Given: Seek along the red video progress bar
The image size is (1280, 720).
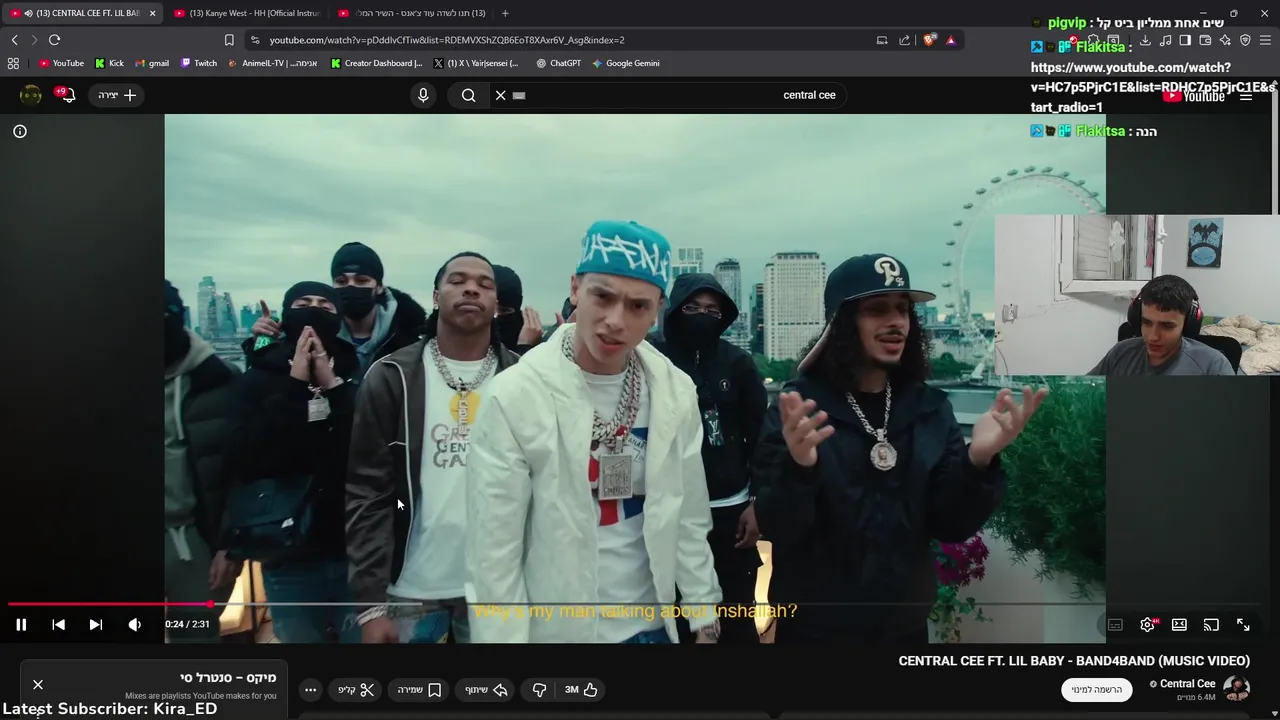Looking at the screenshot, I should click(110, 604).
